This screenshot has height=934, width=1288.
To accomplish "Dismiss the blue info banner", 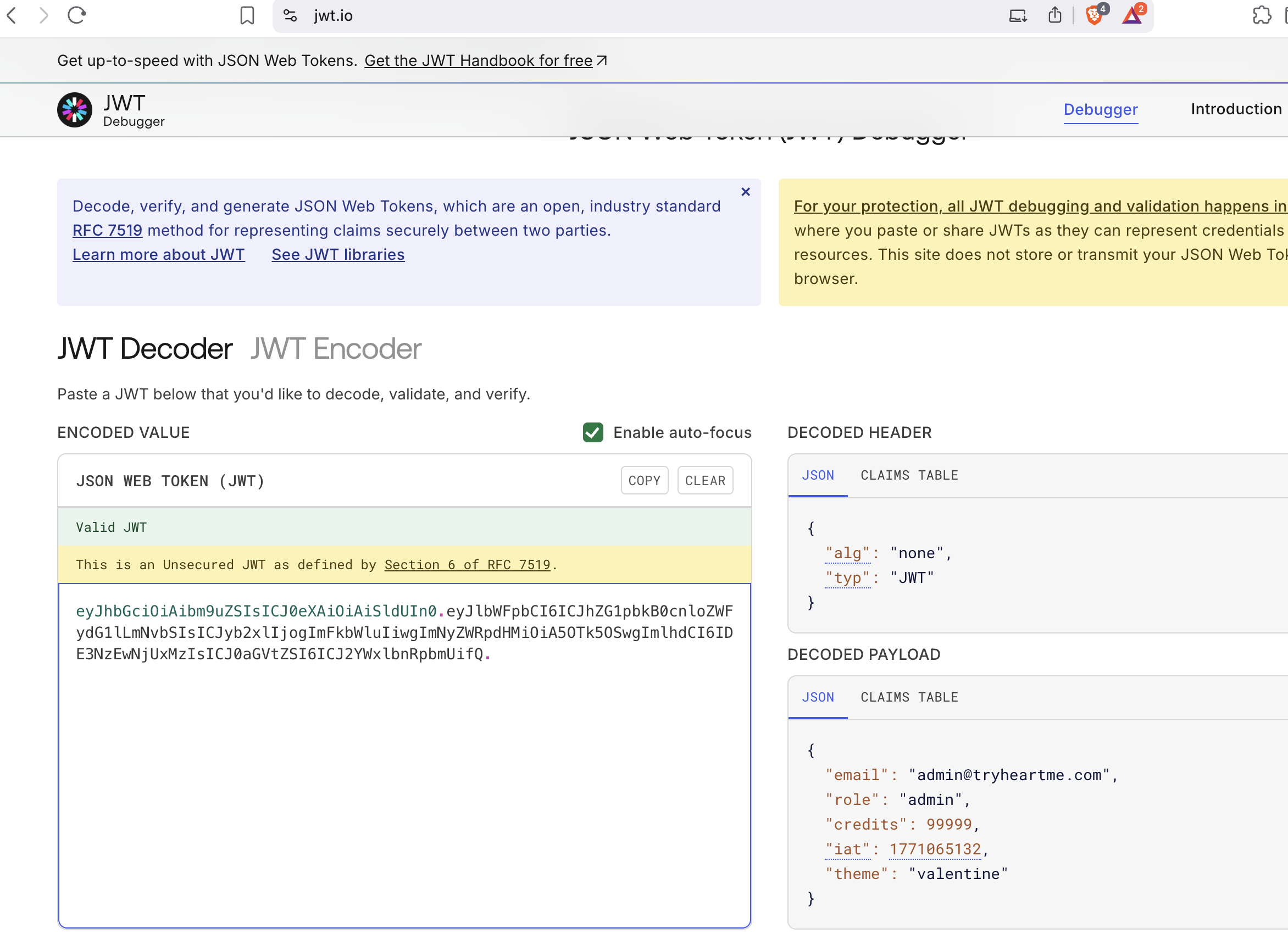I will click(746, 192).
